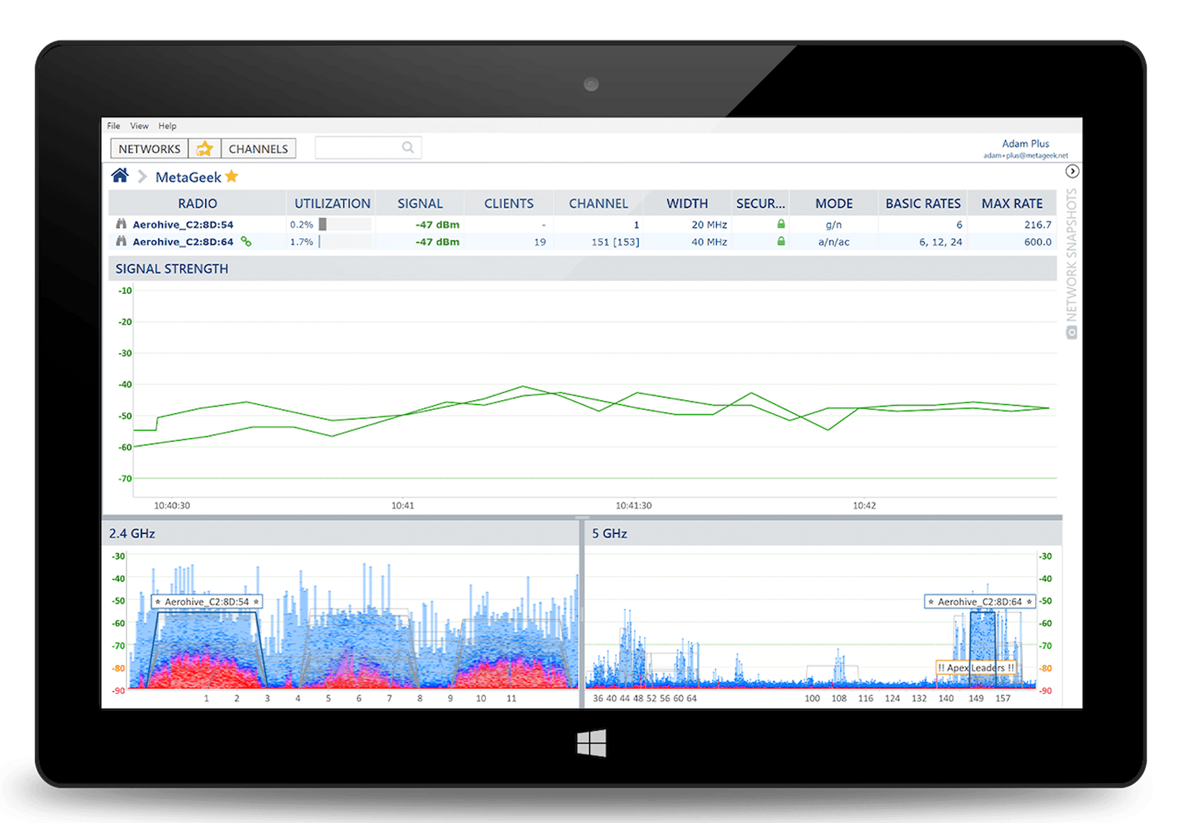Expand the Network Snapshots panel arrow
Screen dimensions: 1178x823
[x=1072, y=171]
